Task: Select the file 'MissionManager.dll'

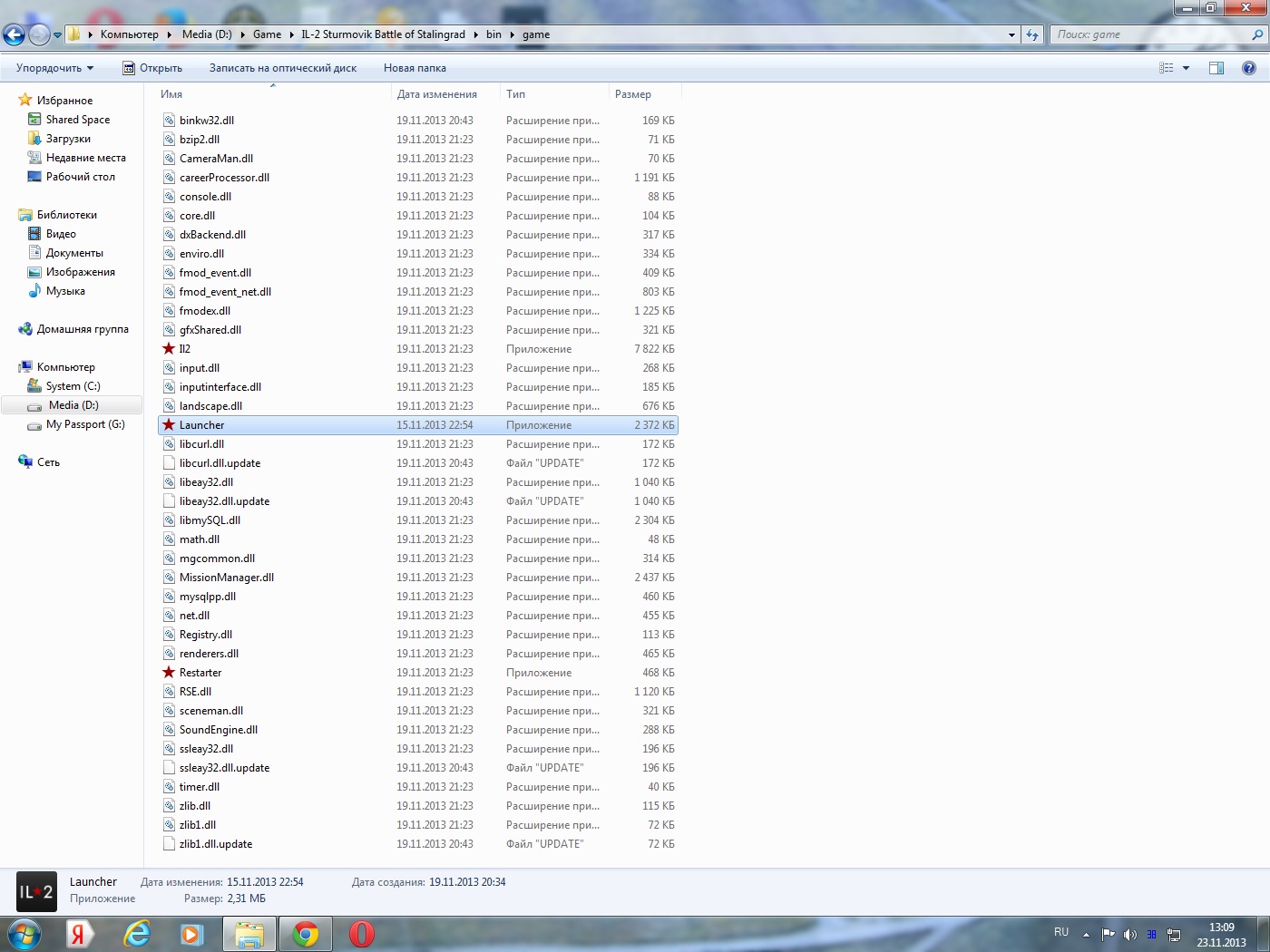Action: click(227, 578)
